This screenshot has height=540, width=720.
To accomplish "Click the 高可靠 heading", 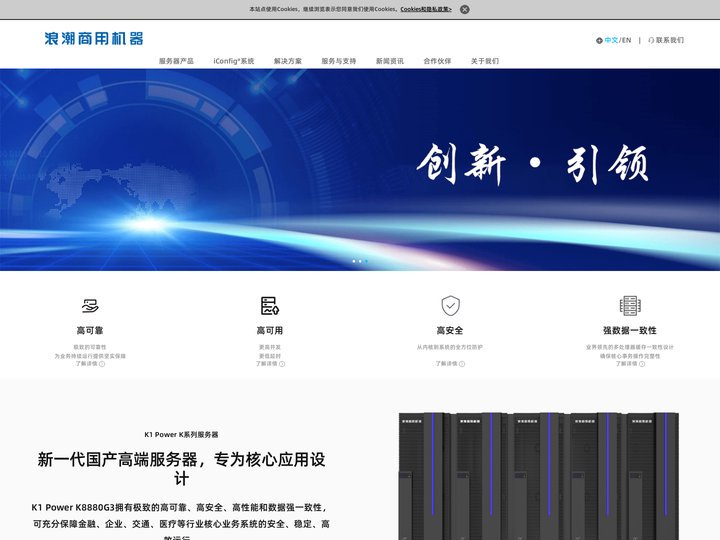I will tap(90, 330).
